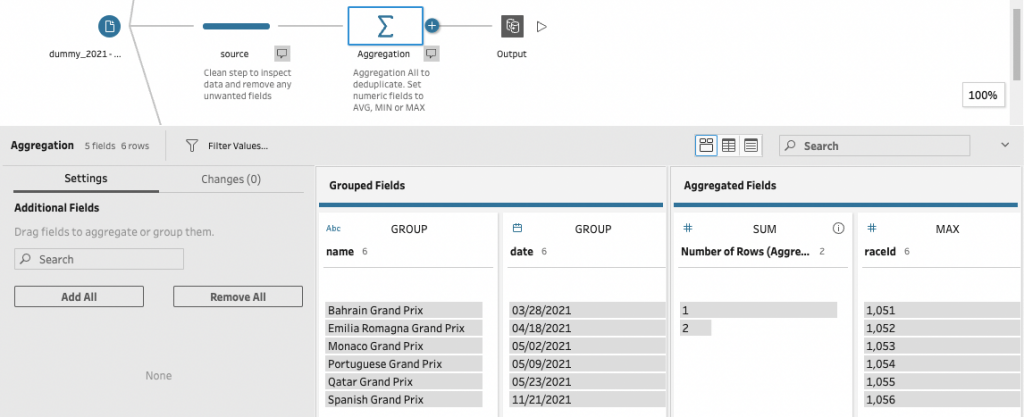Click the Filter Values funnel icon

192,146
